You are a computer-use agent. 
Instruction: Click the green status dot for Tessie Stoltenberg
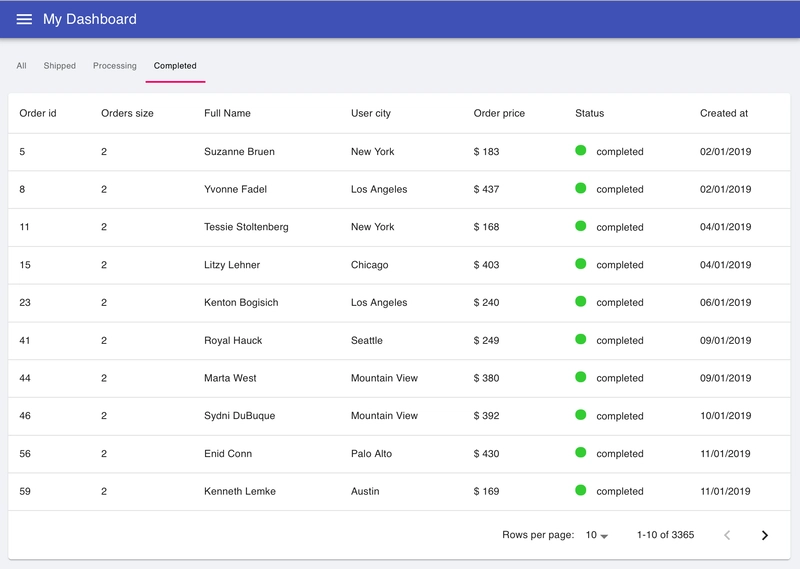pos(581,226)
